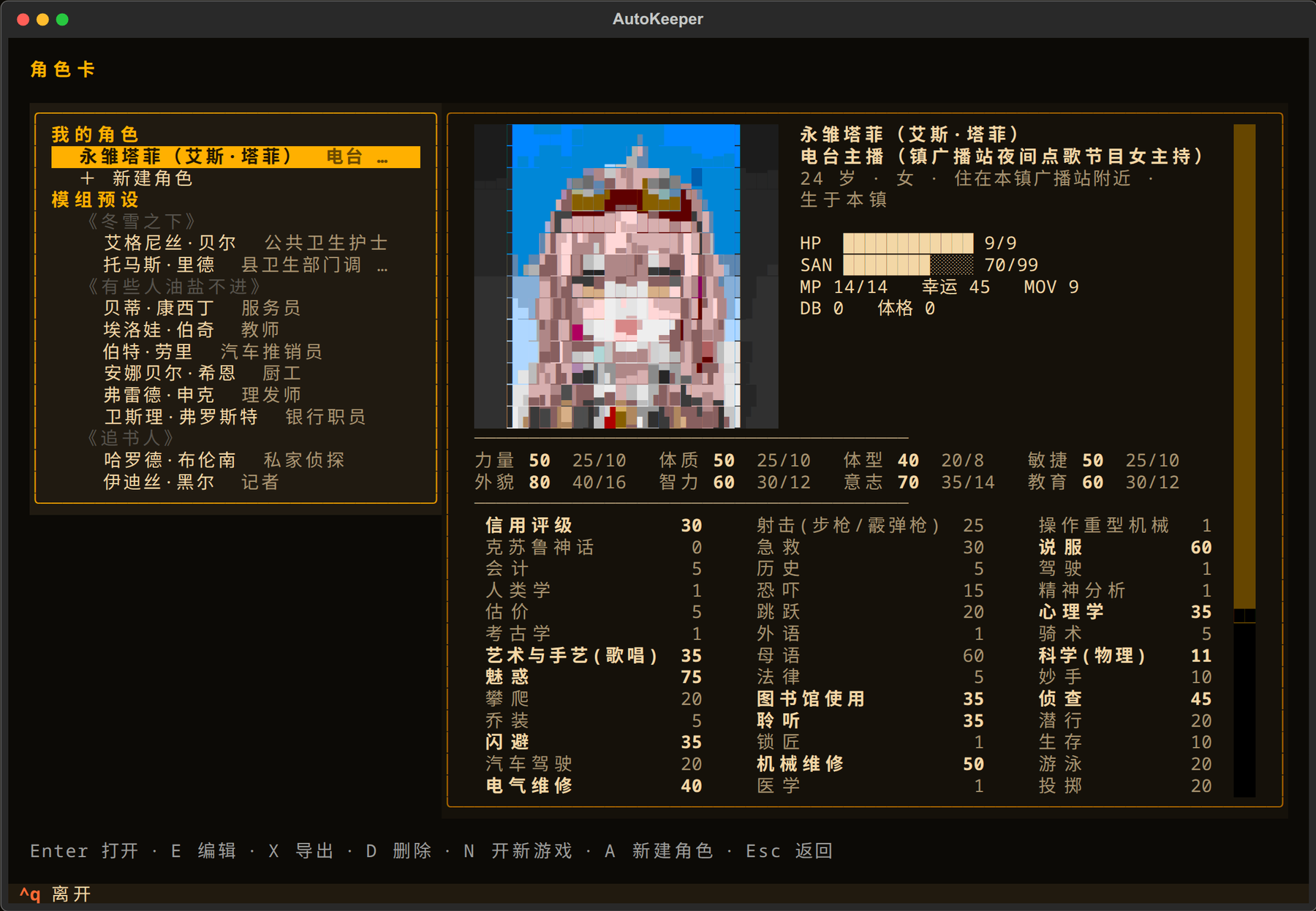The width and height of the screenshot is (1316, 911).
Task: Click the 信用评级 skill row
Action: coord(594,526)
